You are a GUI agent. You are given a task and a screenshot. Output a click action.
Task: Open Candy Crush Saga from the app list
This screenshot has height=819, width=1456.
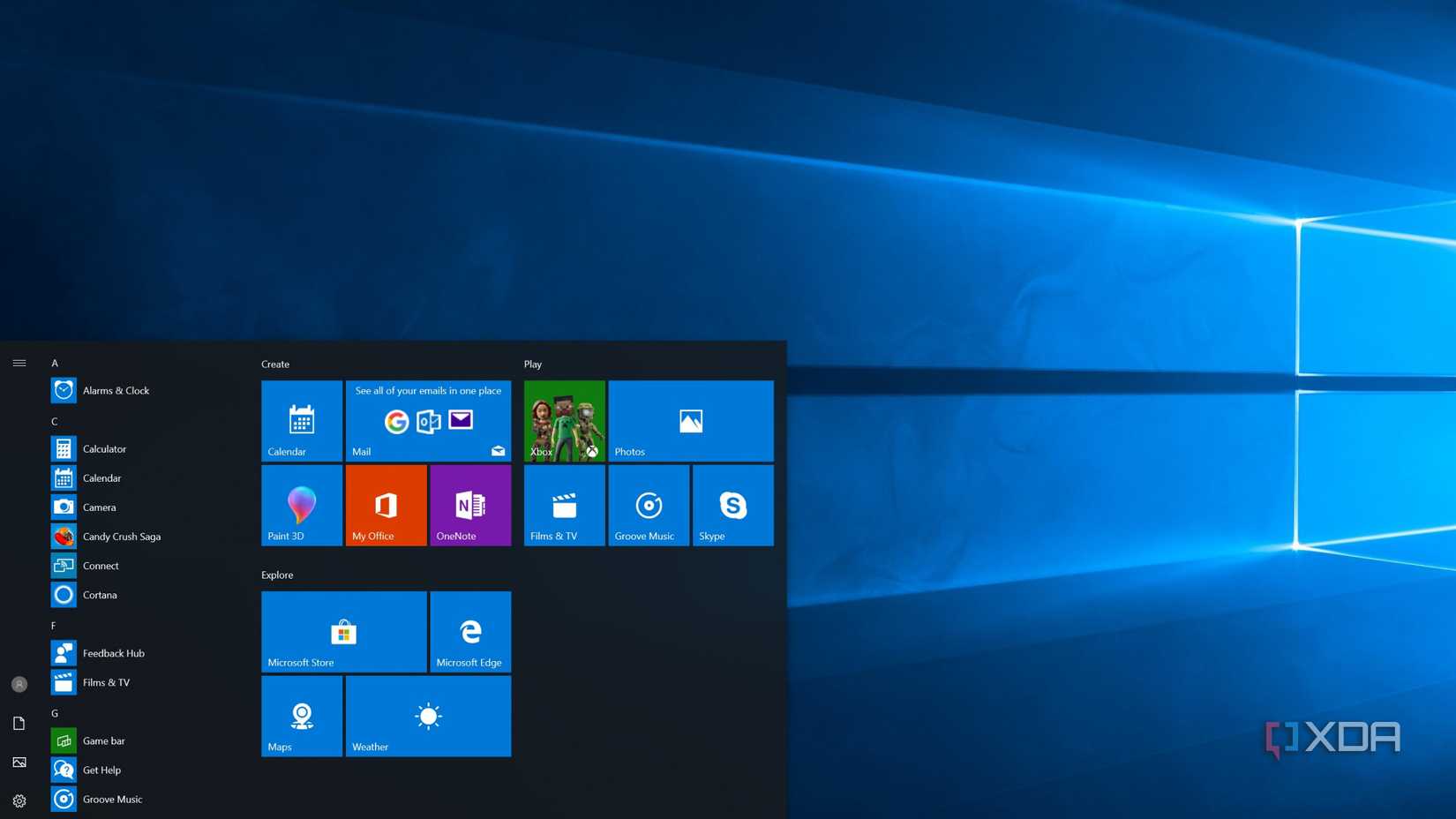point(121,536)
